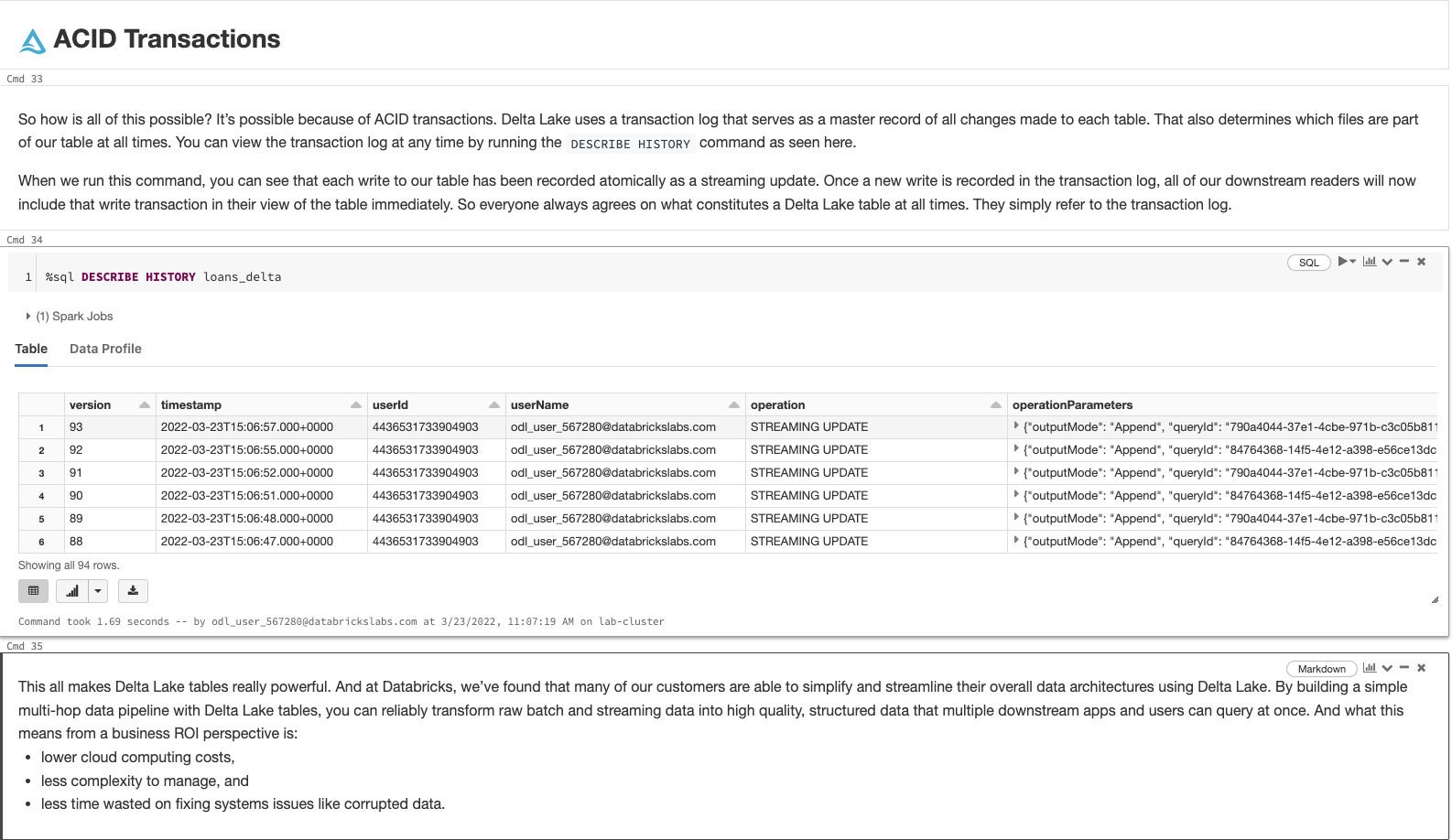The image size is (1452, 840).
Task: Select the userName cell in row 3
Action: point(625,473)
